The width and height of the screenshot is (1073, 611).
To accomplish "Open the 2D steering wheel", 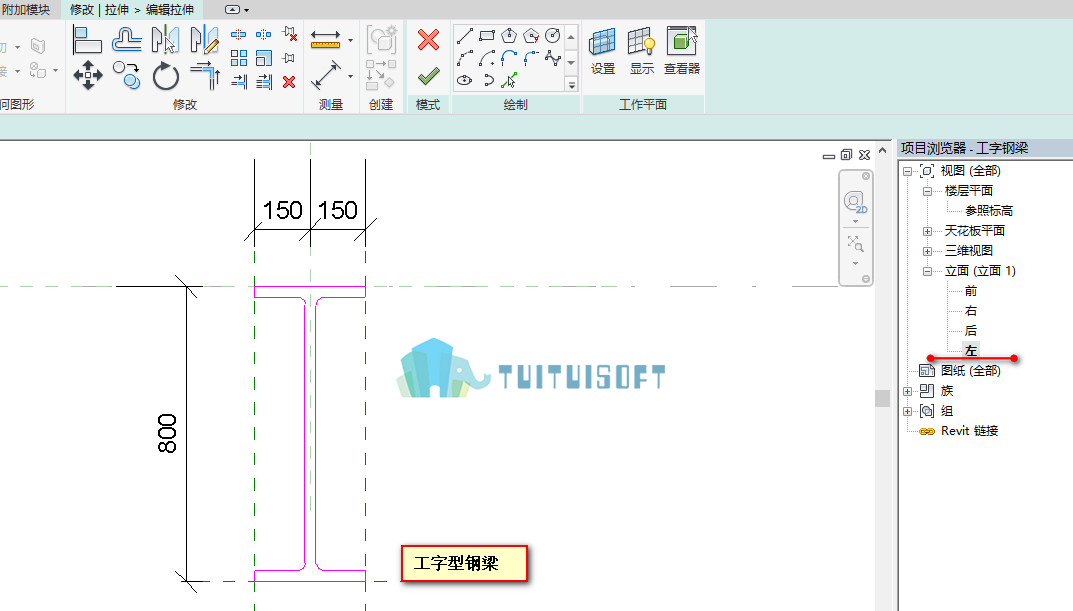I will point(855,203).
